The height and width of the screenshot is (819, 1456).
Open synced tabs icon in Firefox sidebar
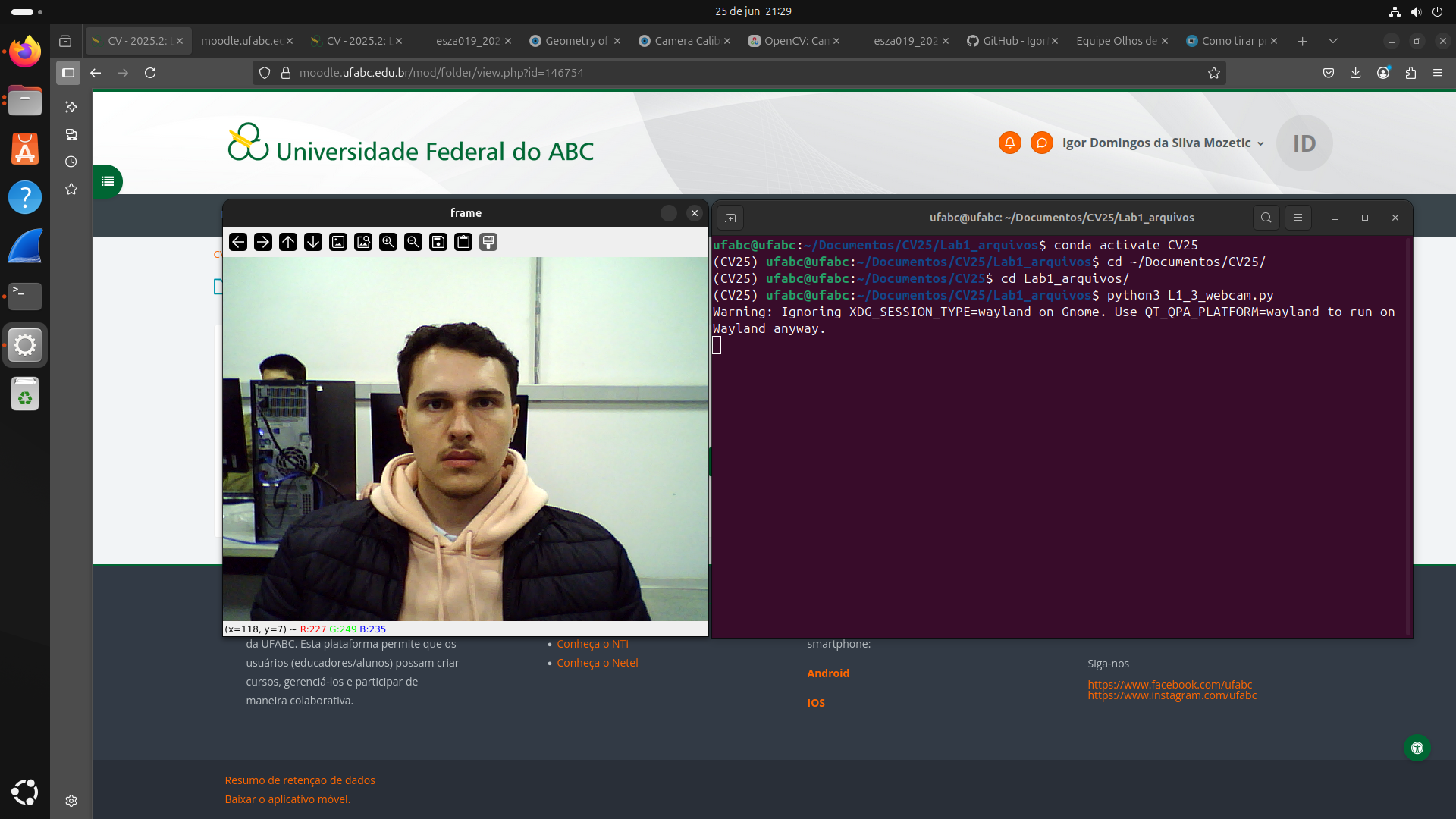click(x=71, y=134)
